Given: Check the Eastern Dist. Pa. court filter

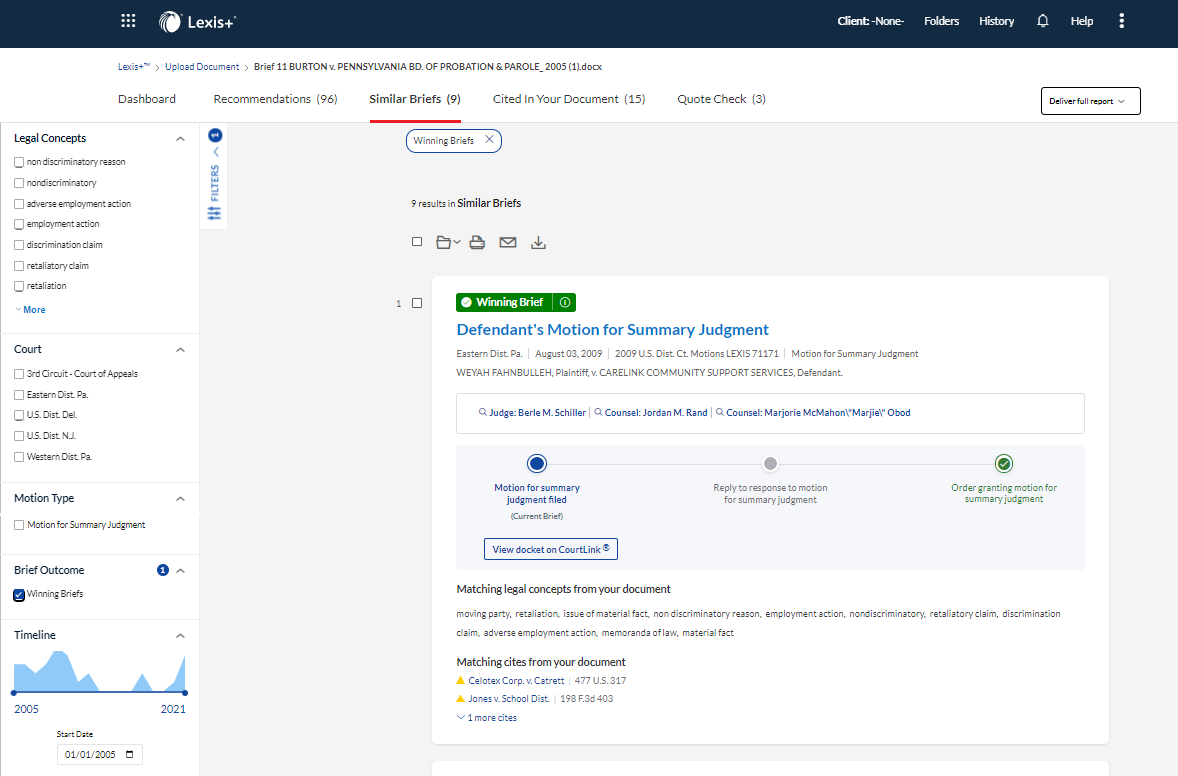Looking at the screenshot, I should click(x=19, y=395).
